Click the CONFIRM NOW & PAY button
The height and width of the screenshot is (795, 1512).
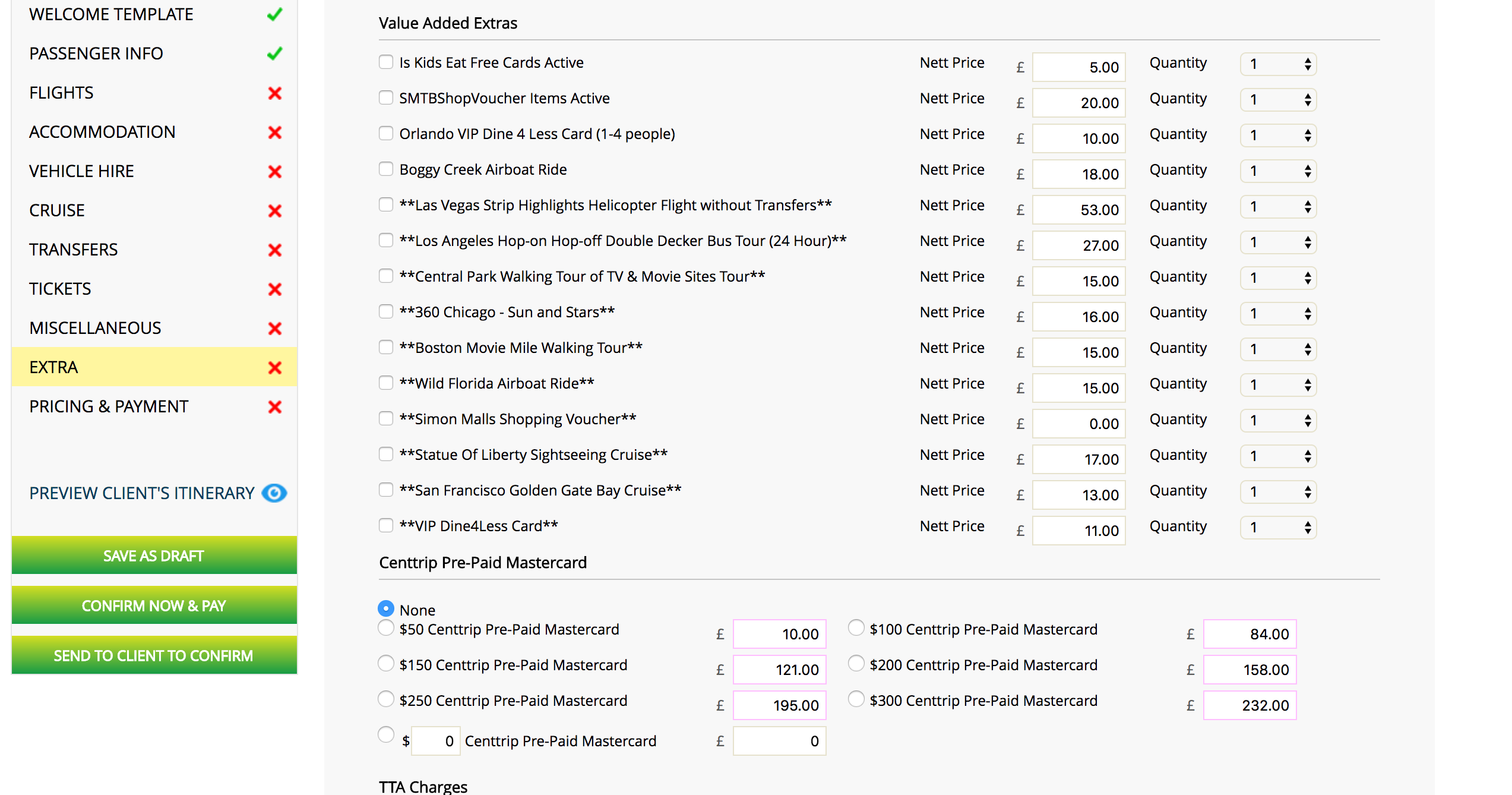154,605
